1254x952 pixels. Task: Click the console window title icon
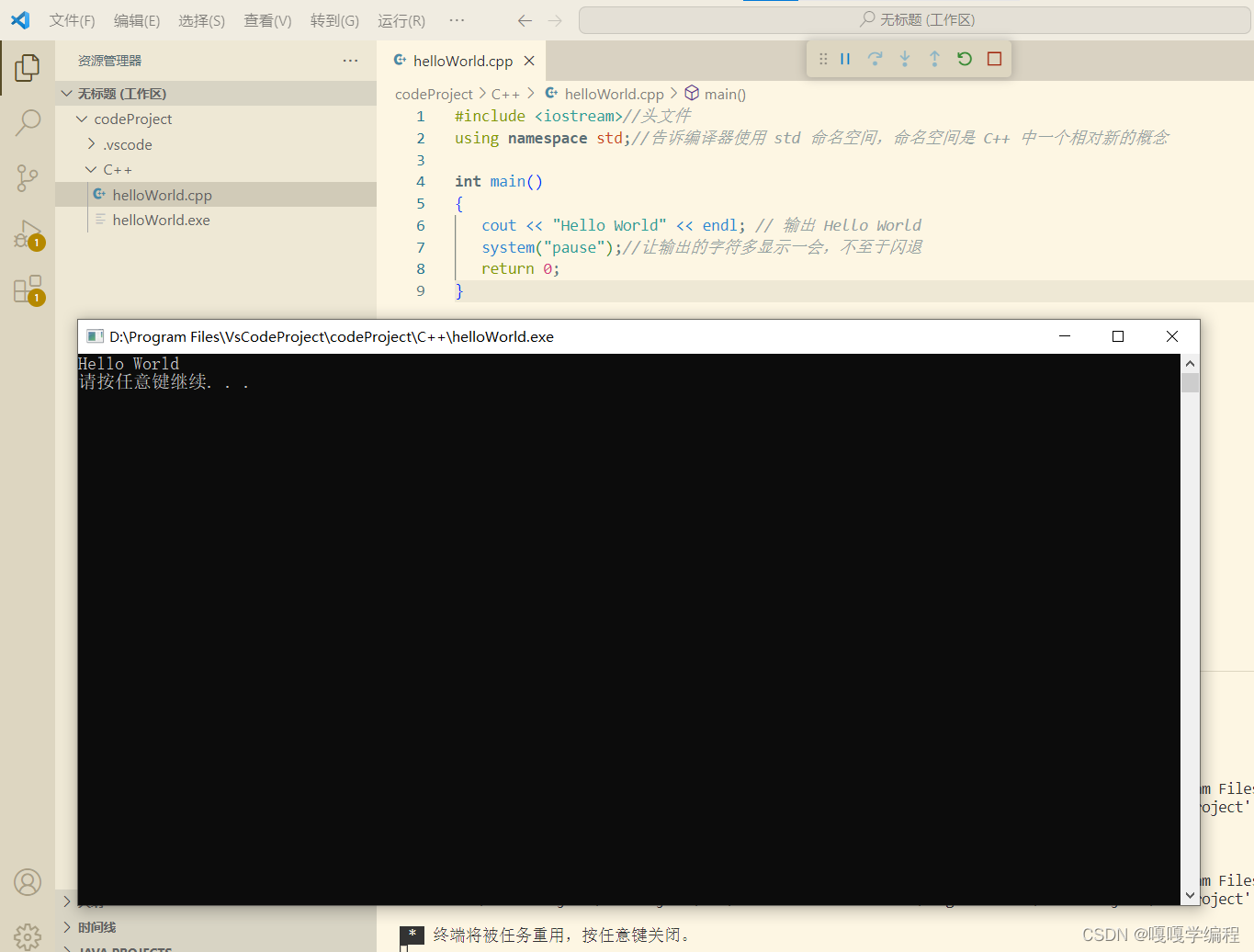(x=95, y=336)
